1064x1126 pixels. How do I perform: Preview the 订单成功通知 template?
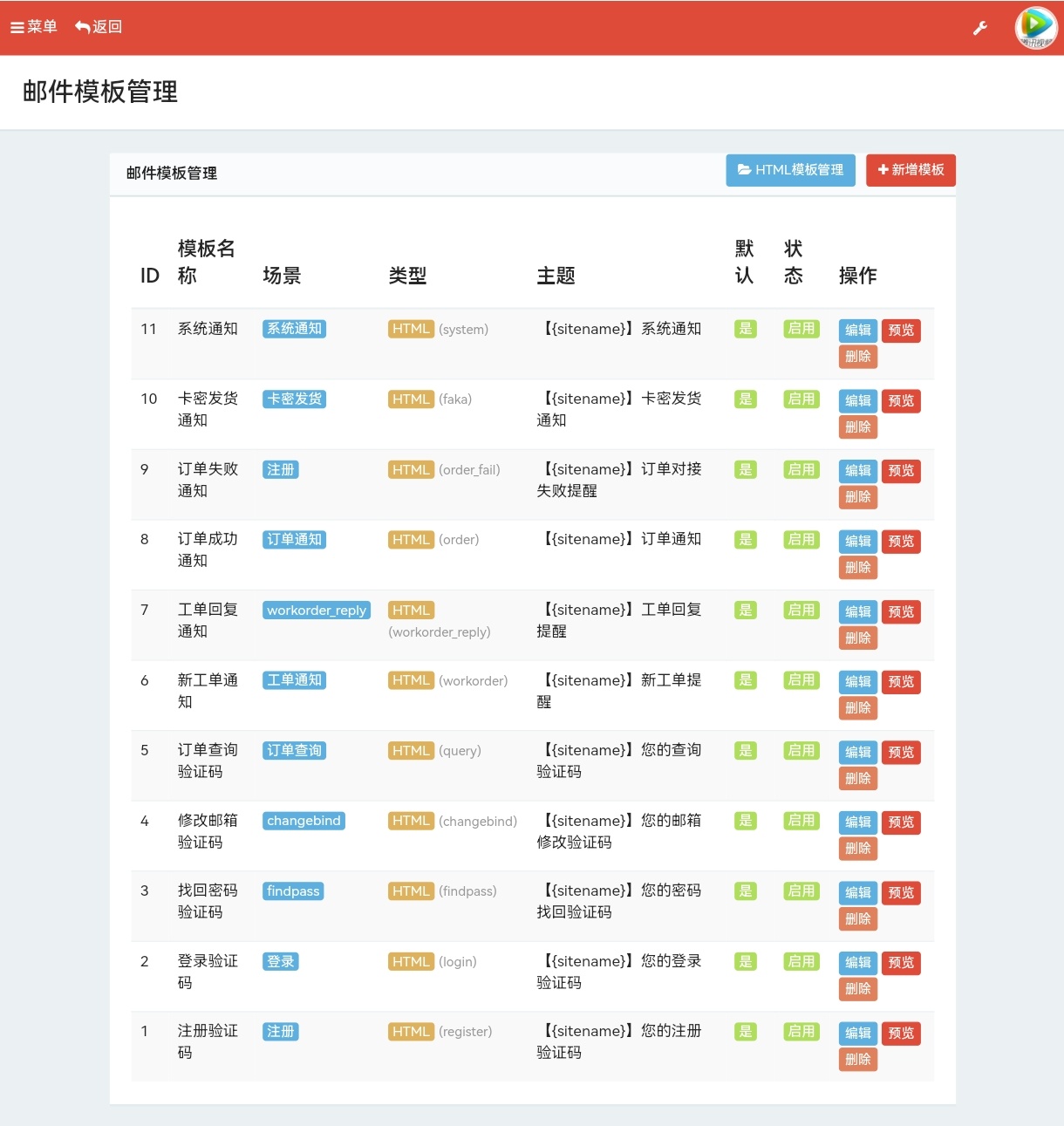click(901, 542)
